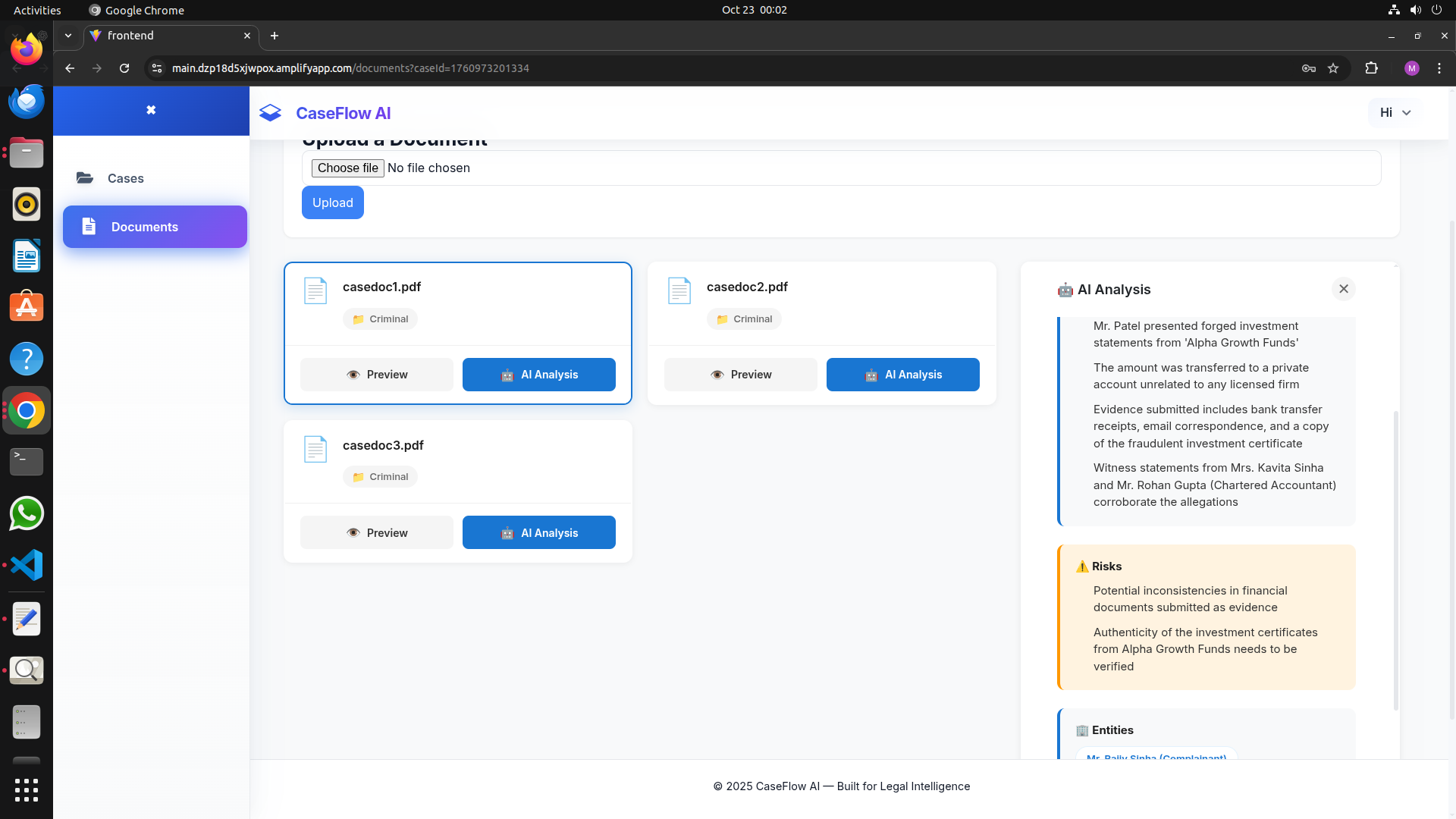Open Chrome three-dot menu

1439,68
